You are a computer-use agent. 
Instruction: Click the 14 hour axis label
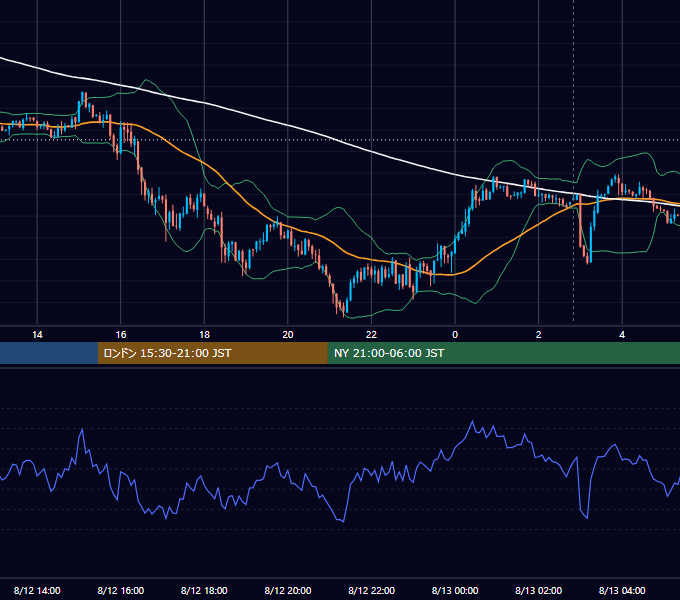click(x=37, y=335)
